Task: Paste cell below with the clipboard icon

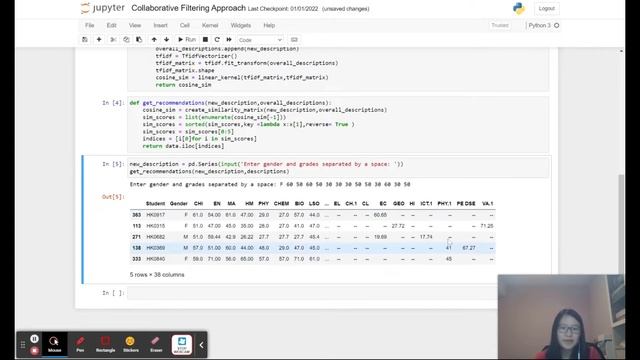Action: pyautogui.click(x=139, y=40)
